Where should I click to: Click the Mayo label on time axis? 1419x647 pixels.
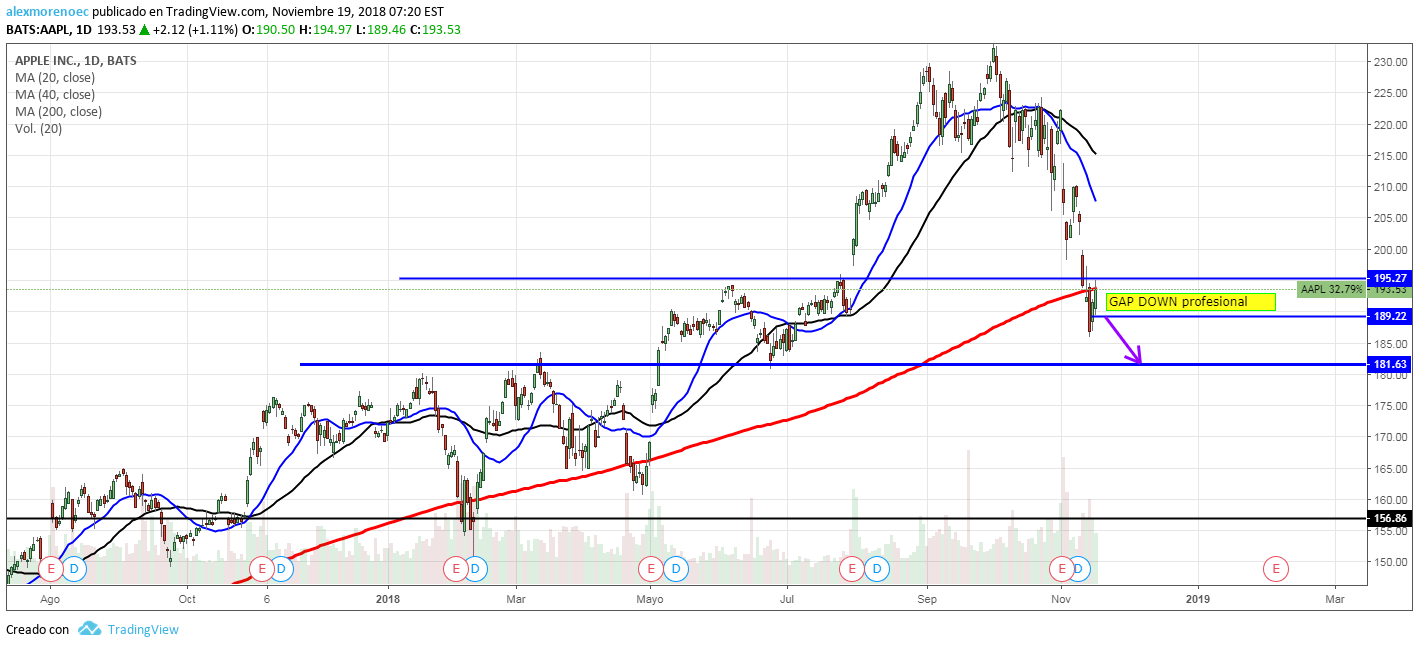tap(650, 599)
